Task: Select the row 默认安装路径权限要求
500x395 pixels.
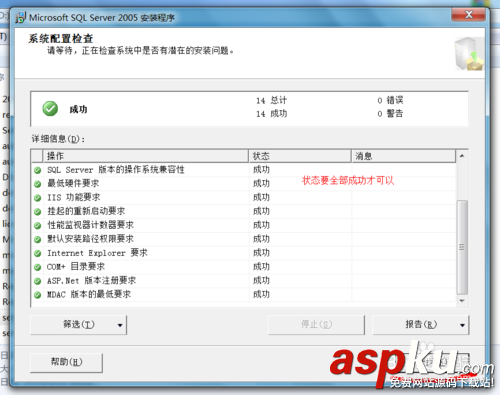Action: 243,239
